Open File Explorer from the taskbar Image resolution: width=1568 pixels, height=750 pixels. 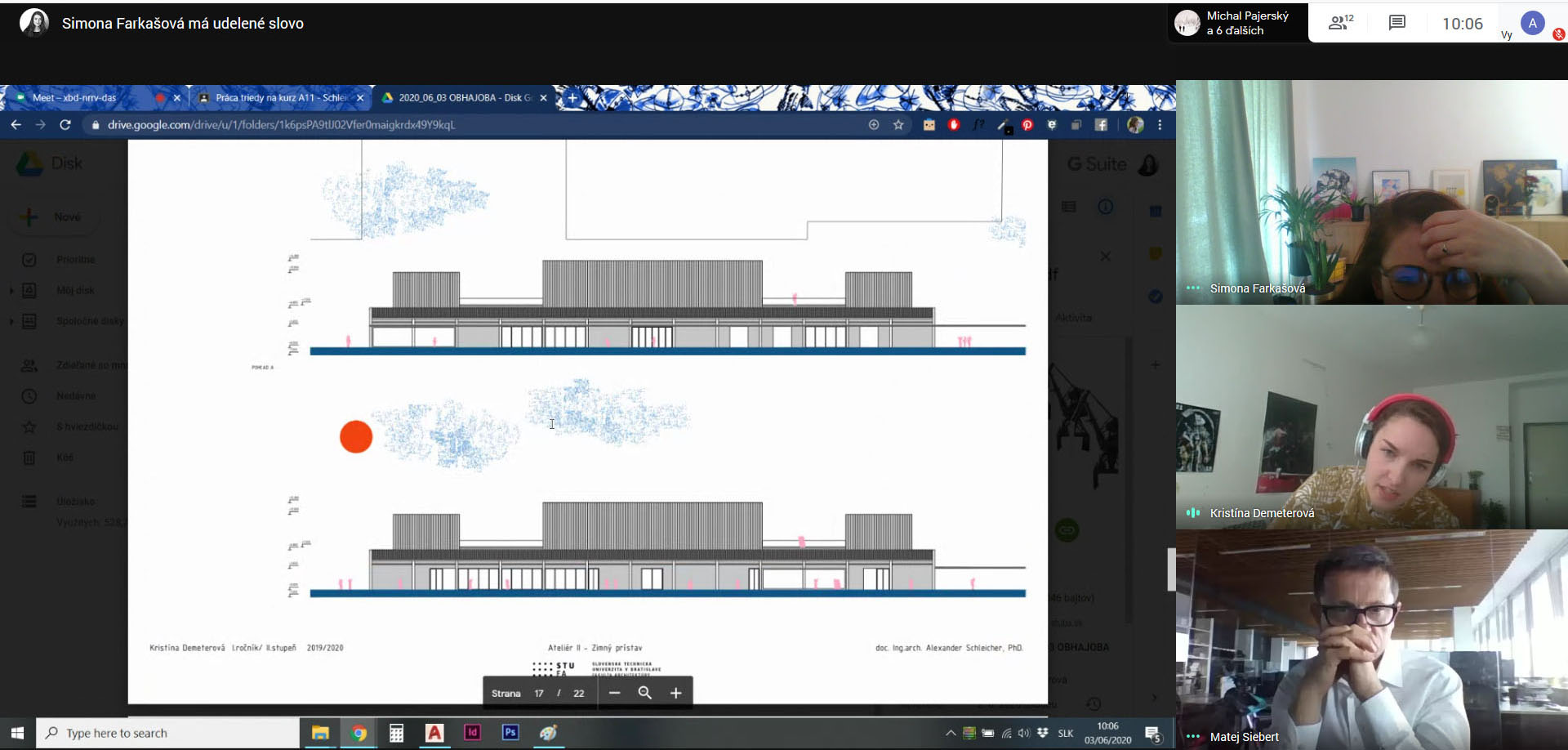pyautogui.click(x=320, y=733)
